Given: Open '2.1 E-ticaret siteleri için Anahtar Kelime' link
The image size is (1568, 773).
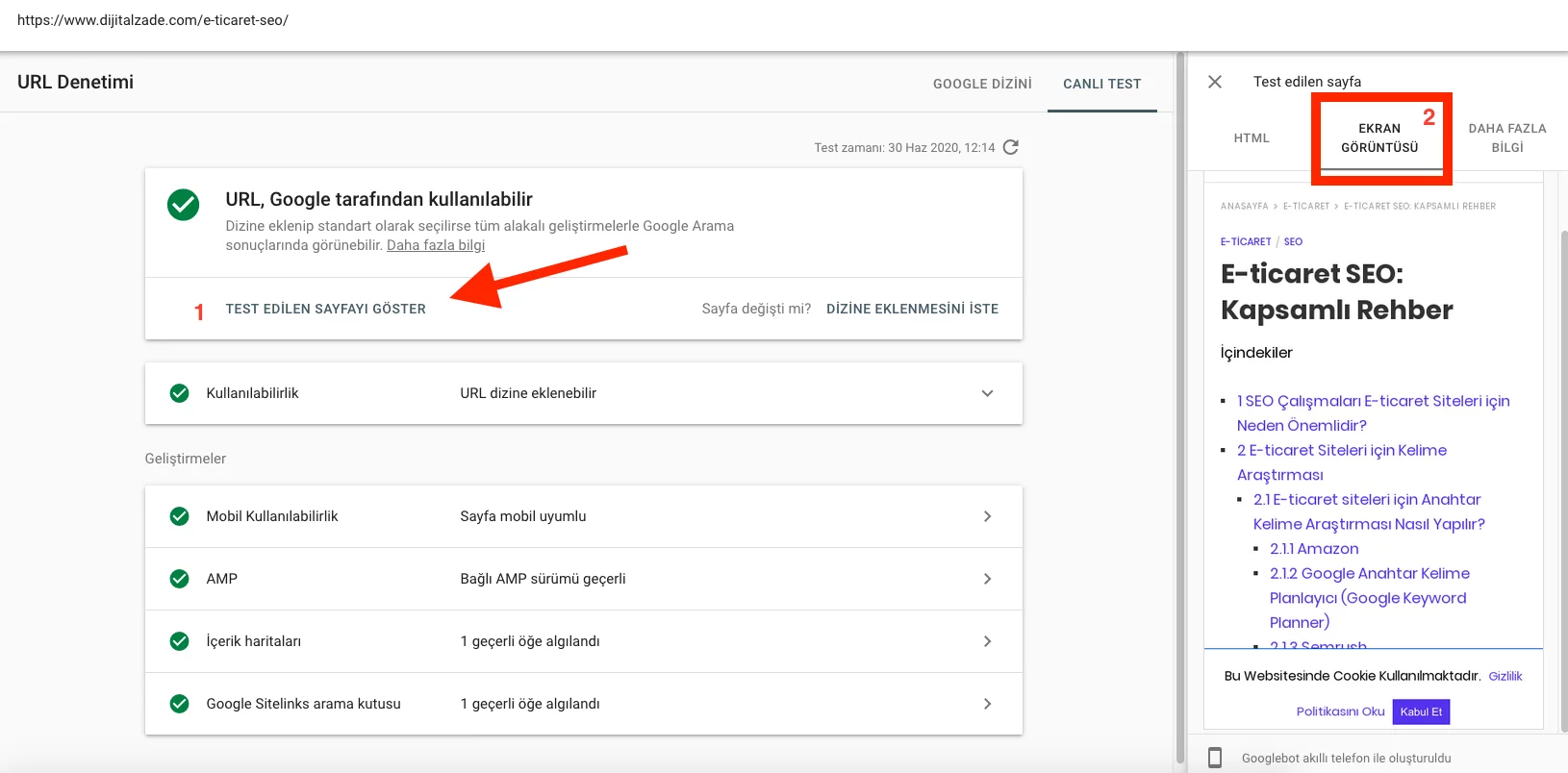Looking at the screenshot, I should (x=1369, y=511).
